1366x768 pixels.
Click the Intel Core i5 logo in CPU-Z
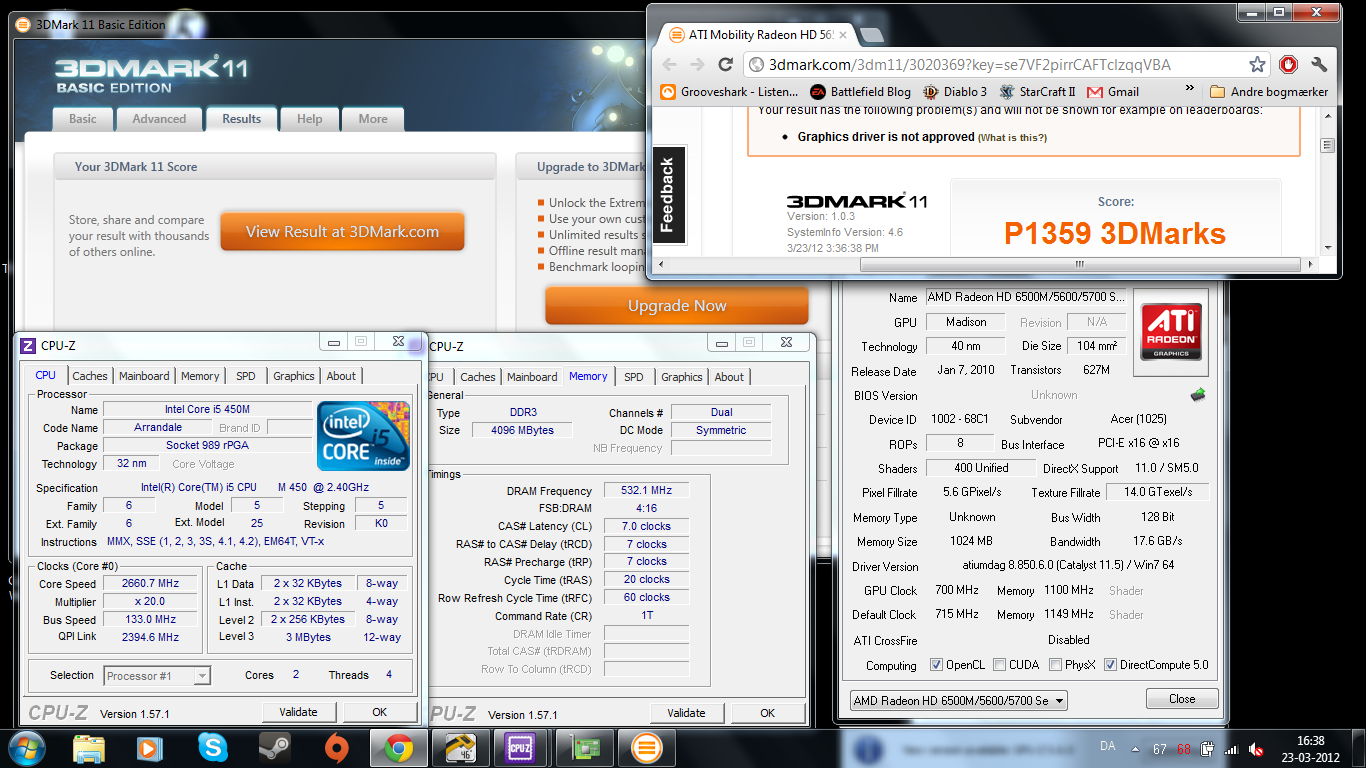tap(363, 436)
